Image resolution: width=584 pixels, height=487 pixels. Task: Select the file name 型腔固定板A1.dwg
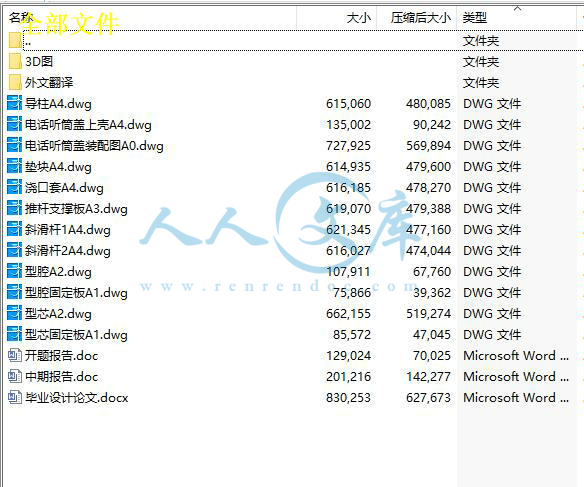tap(76, 293)
